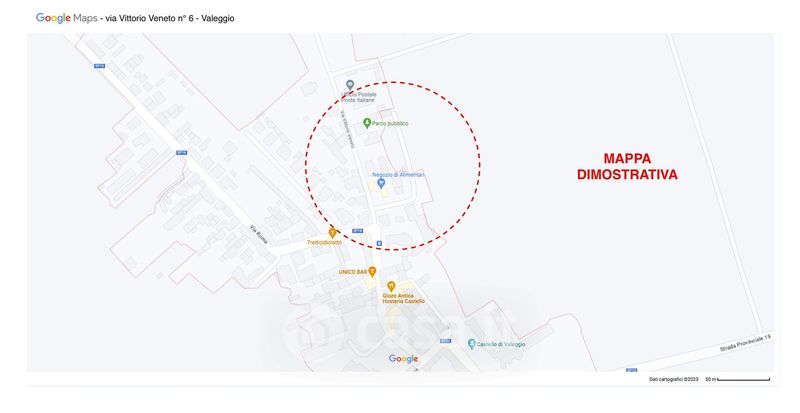Viewport: 800px width, 413px height.
Task: Click the Google logo at map bottom
Action: point(404,359)
